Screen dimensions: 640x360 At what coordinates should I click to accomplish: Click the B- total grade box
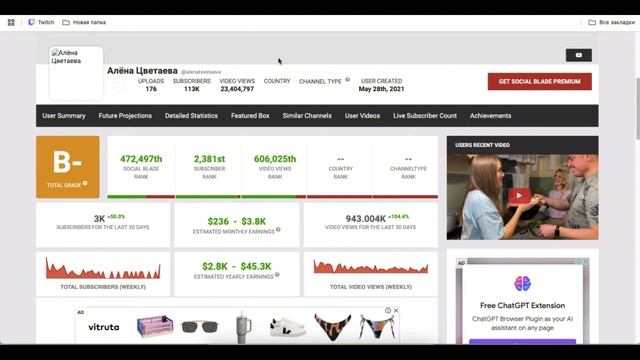68,167
